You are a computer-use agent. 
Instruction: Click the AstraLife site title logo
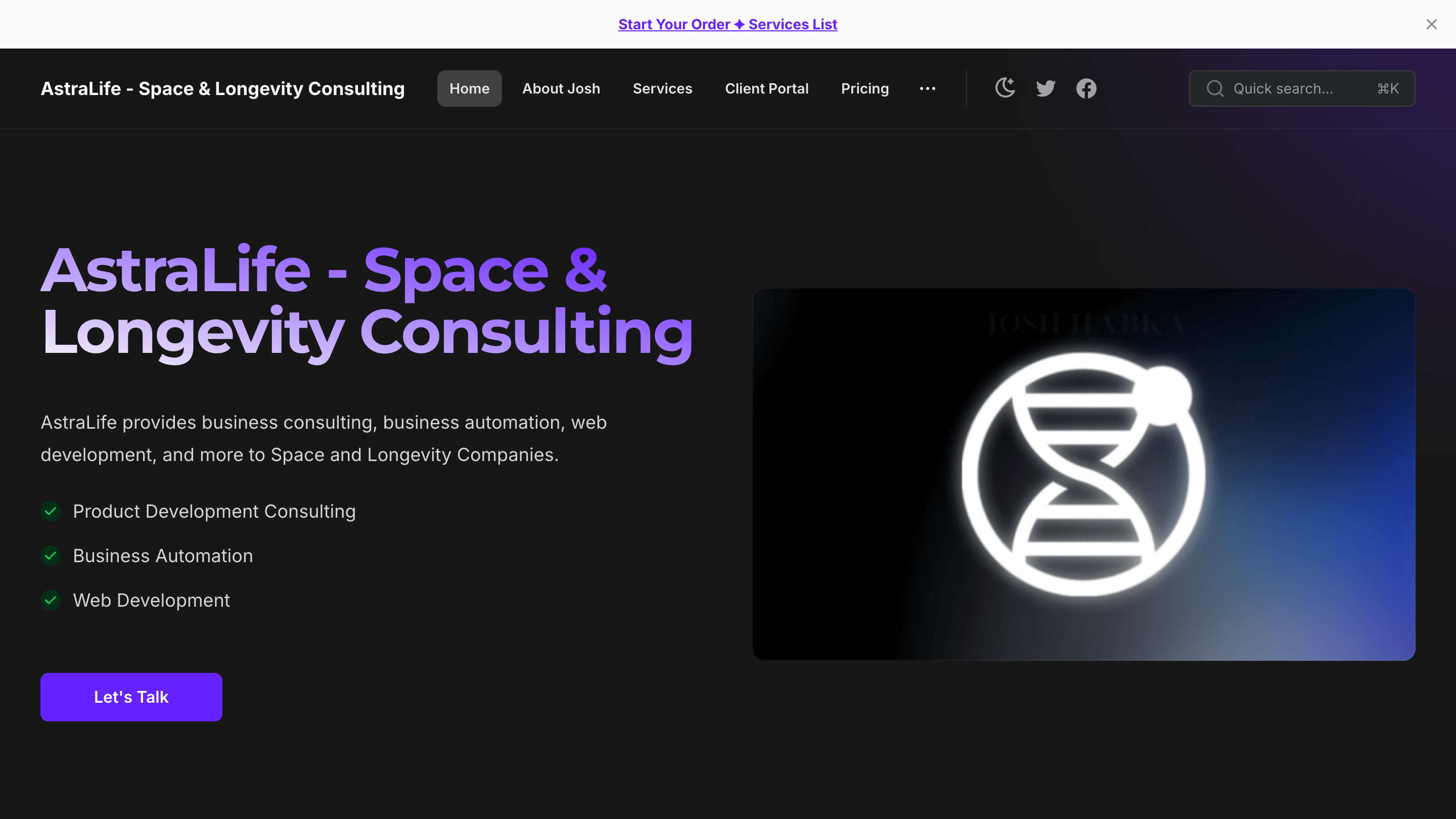pos(222,88)
